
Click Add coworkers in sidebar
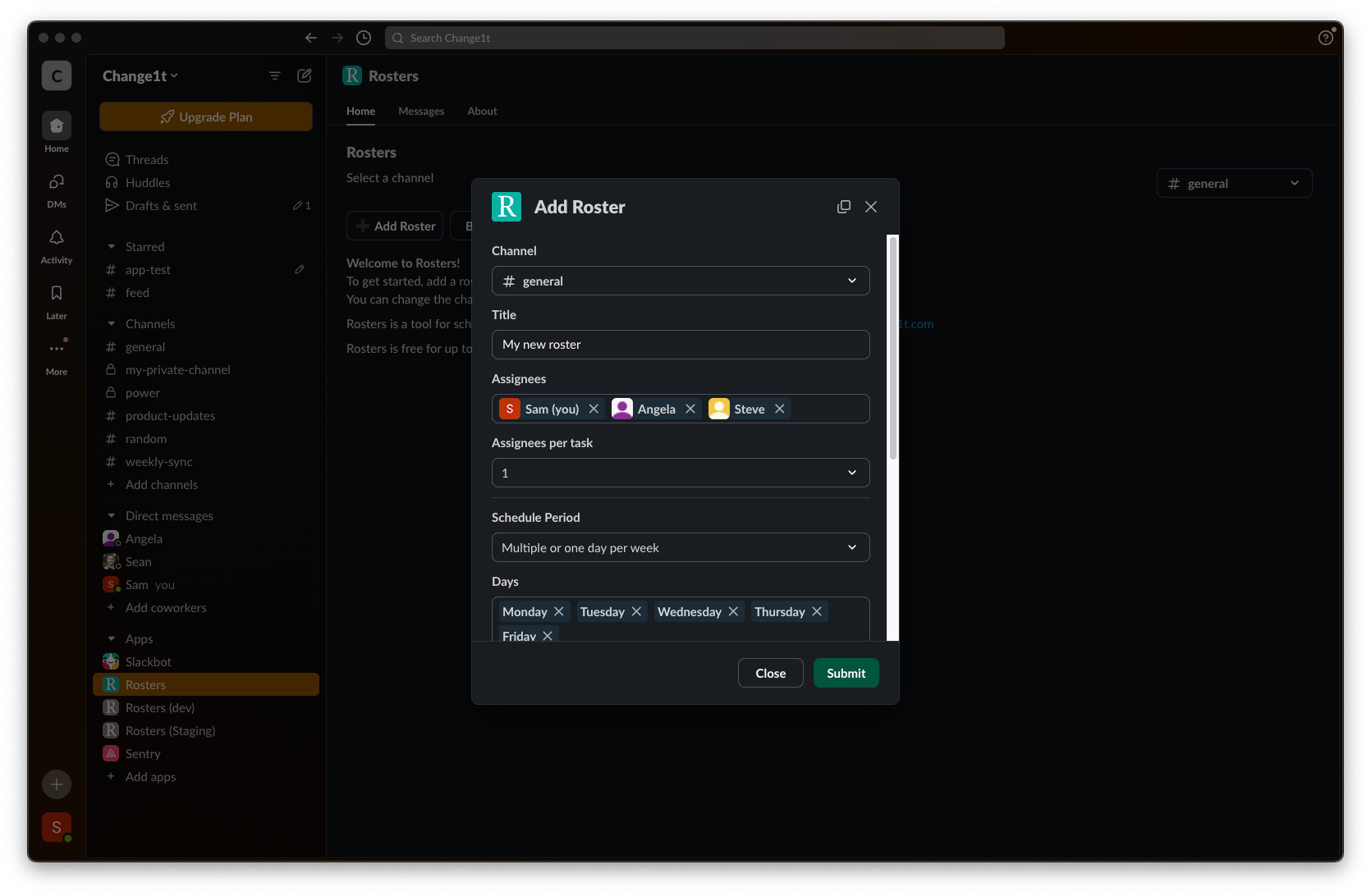coord(206,607)
